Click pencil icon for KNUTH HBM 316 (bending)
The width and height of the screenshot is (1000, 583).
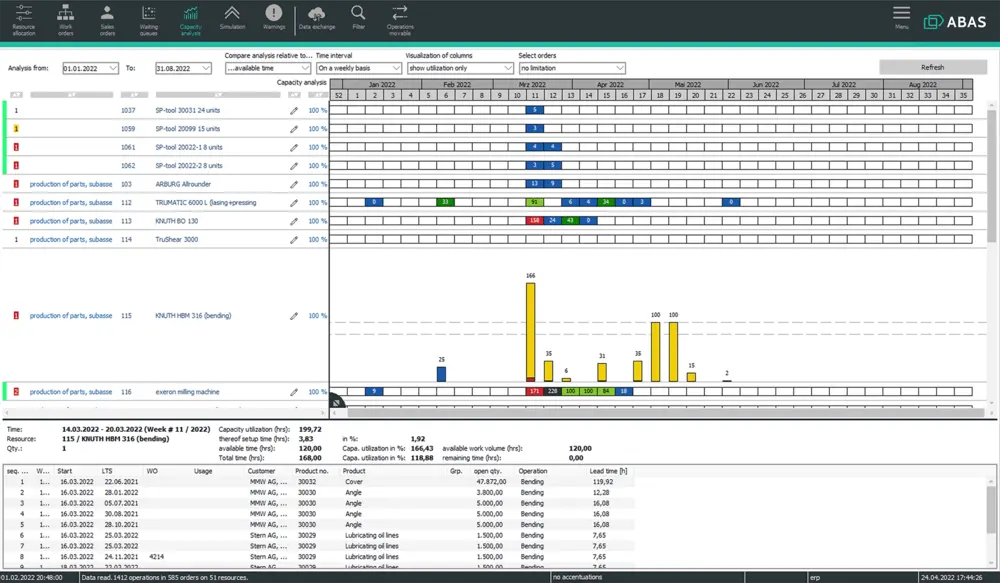pos(294,316)
